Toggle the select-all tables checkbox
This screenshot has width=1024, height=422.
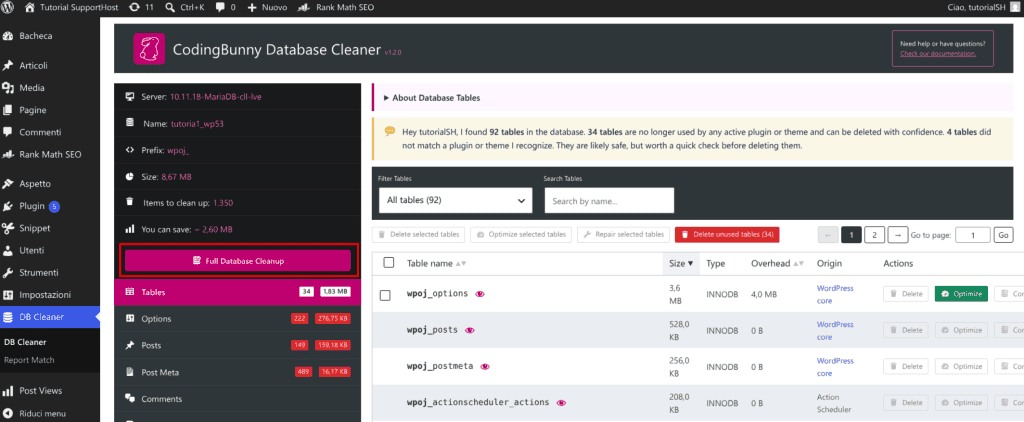[x=389, y=263]
